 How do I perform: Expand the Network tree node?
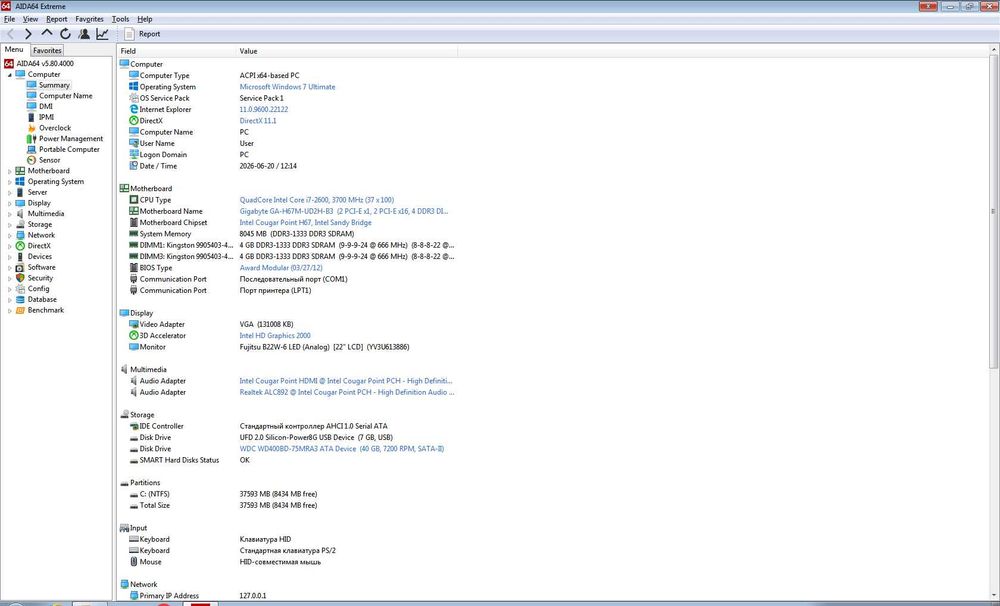click(x=10, y=235)
